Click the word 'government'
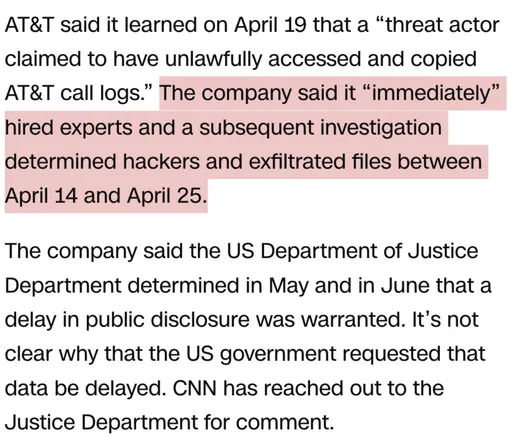This screenshot has width=520, height=443. [x=278, y=355]
